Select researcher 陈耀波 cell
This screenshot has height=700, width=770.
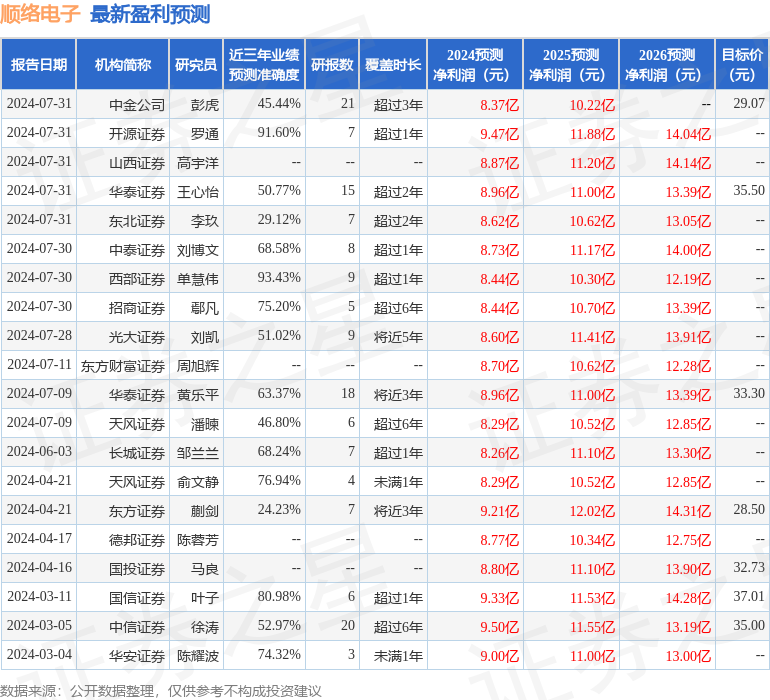(198, 655)
